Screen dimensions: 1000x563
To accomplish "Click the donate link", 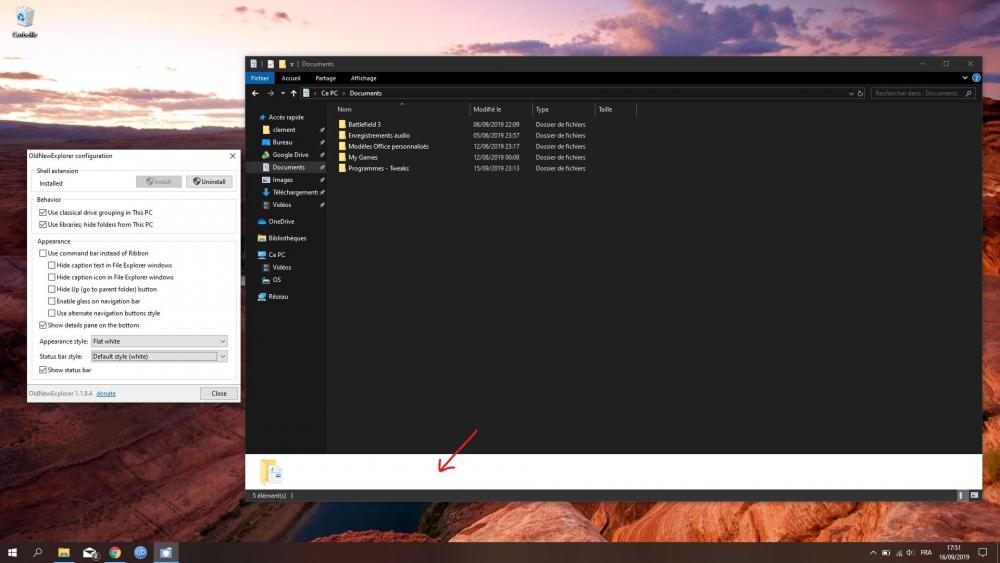I will click(x=105, y=393).
